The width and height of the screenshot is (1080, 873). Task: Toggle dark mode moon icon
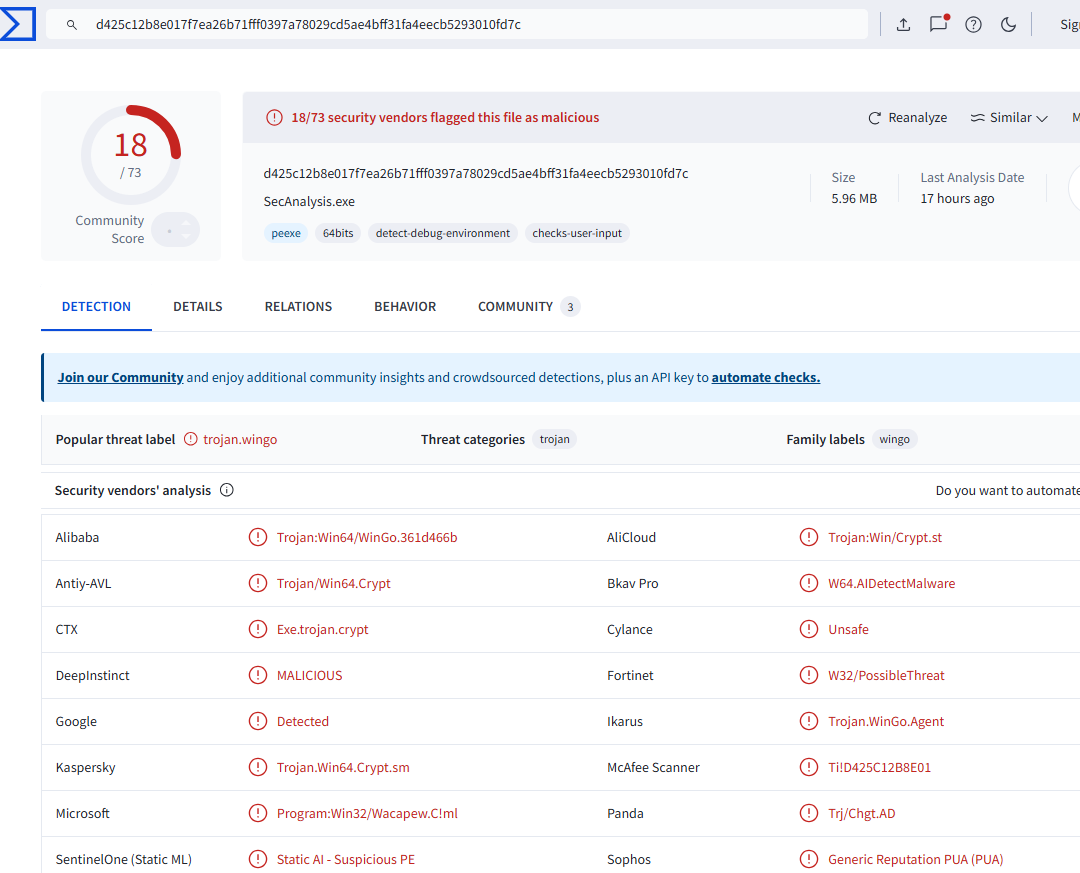[1008, 25]
